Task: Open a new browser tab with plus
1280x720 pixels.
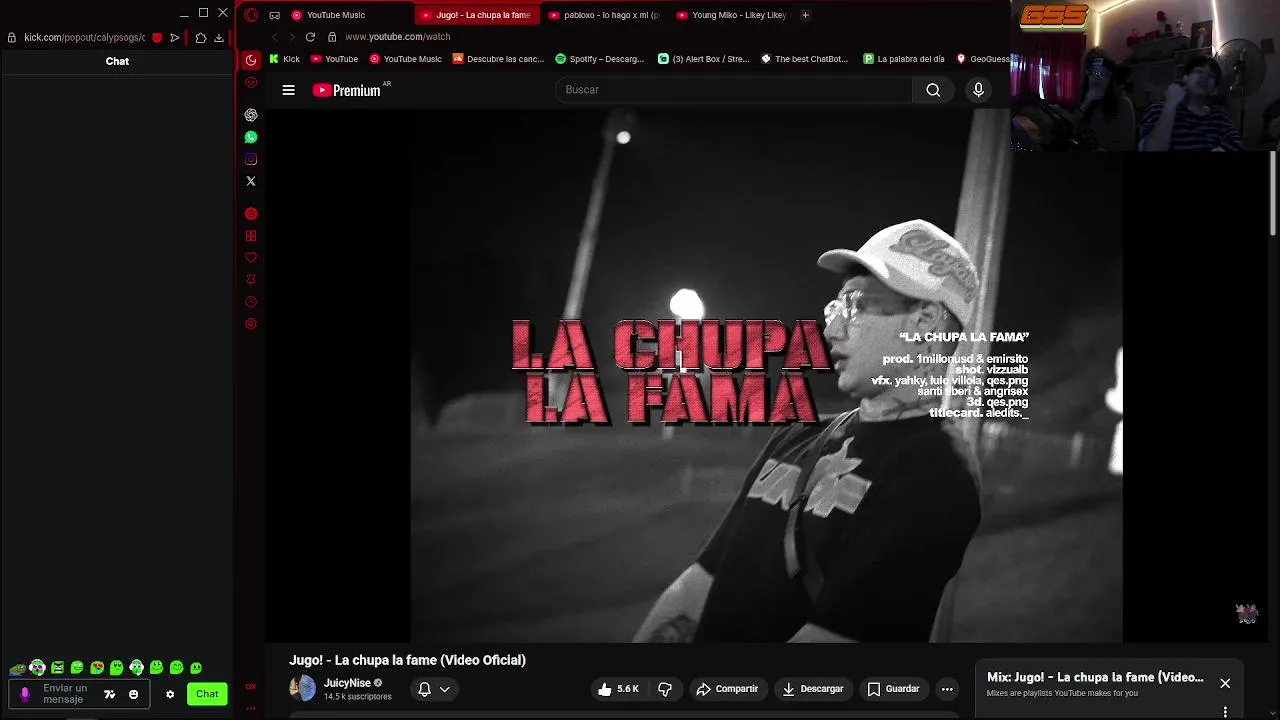Action: [x=805, y=15]
